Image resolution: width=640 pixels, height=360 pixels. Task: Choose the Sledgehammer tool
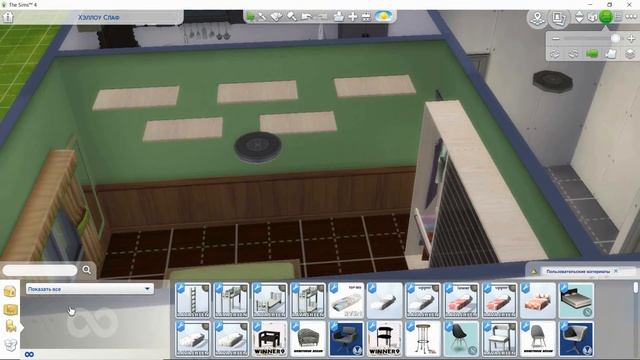291,17
